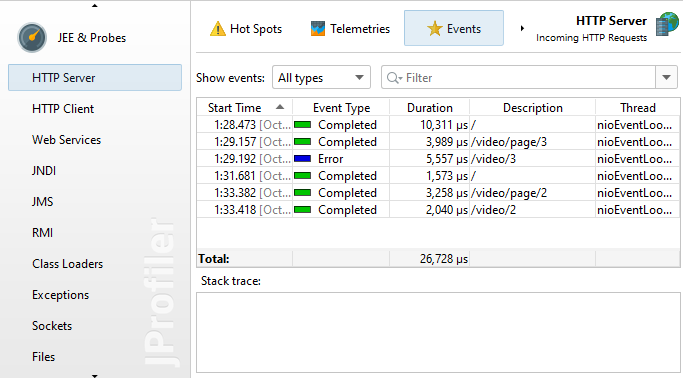The height and width of the screenshot is (378, 683).
Task: Select the /video/2 event row
Action: coord(438,210)
